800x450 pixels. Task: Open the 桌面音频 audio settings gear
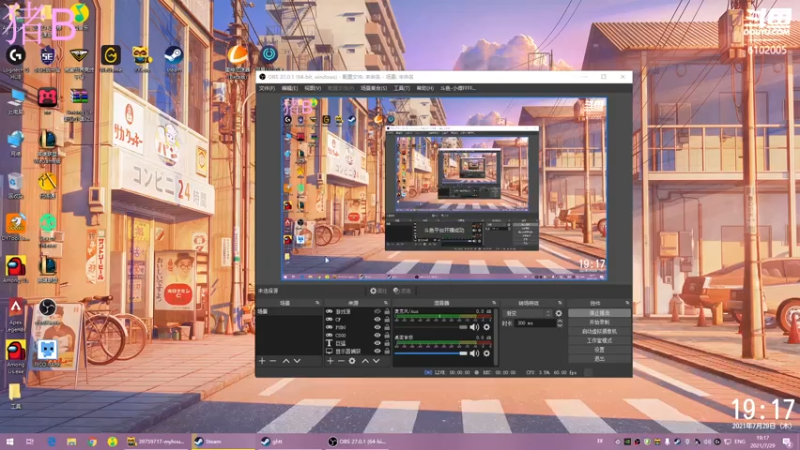coord(486,353)
